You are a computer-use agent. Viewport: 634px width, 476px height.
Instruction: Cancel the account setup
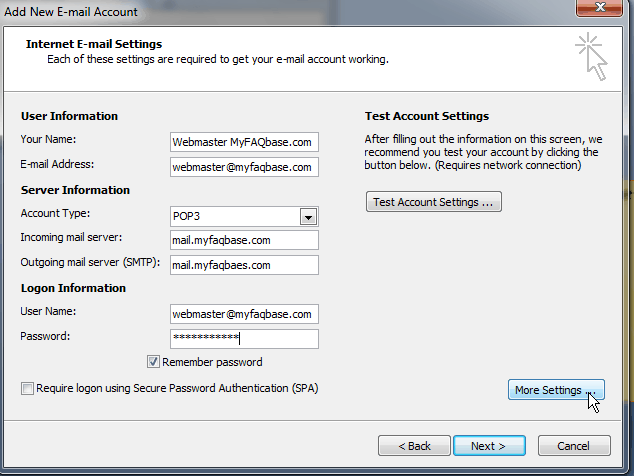click(x=574, y=445)
